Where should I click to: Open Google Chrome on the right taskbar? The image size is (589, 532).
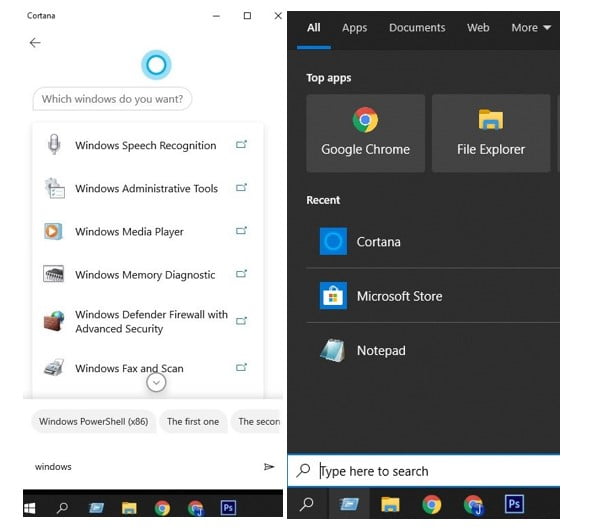[x=432, y=504]
